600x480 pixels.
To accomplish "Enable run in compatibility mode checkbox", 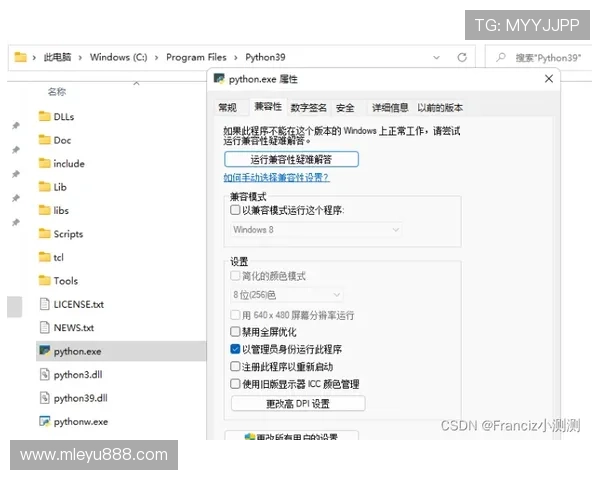I will [x=235, y=210].
